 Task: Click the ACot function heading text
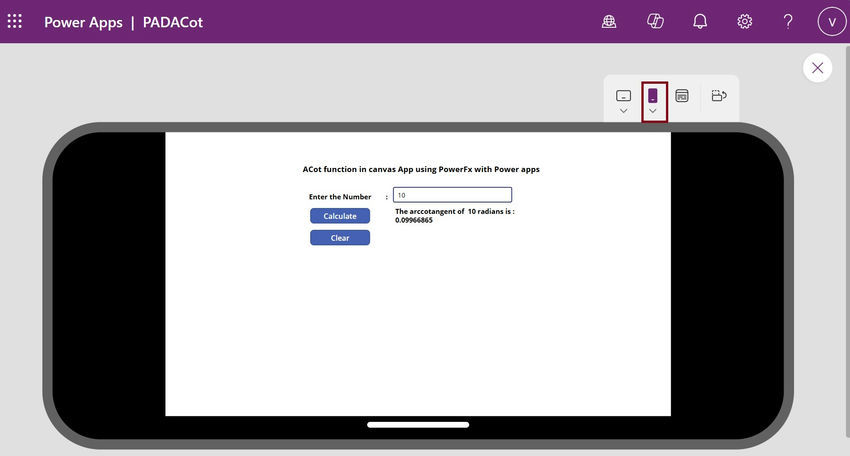[421, 169]
